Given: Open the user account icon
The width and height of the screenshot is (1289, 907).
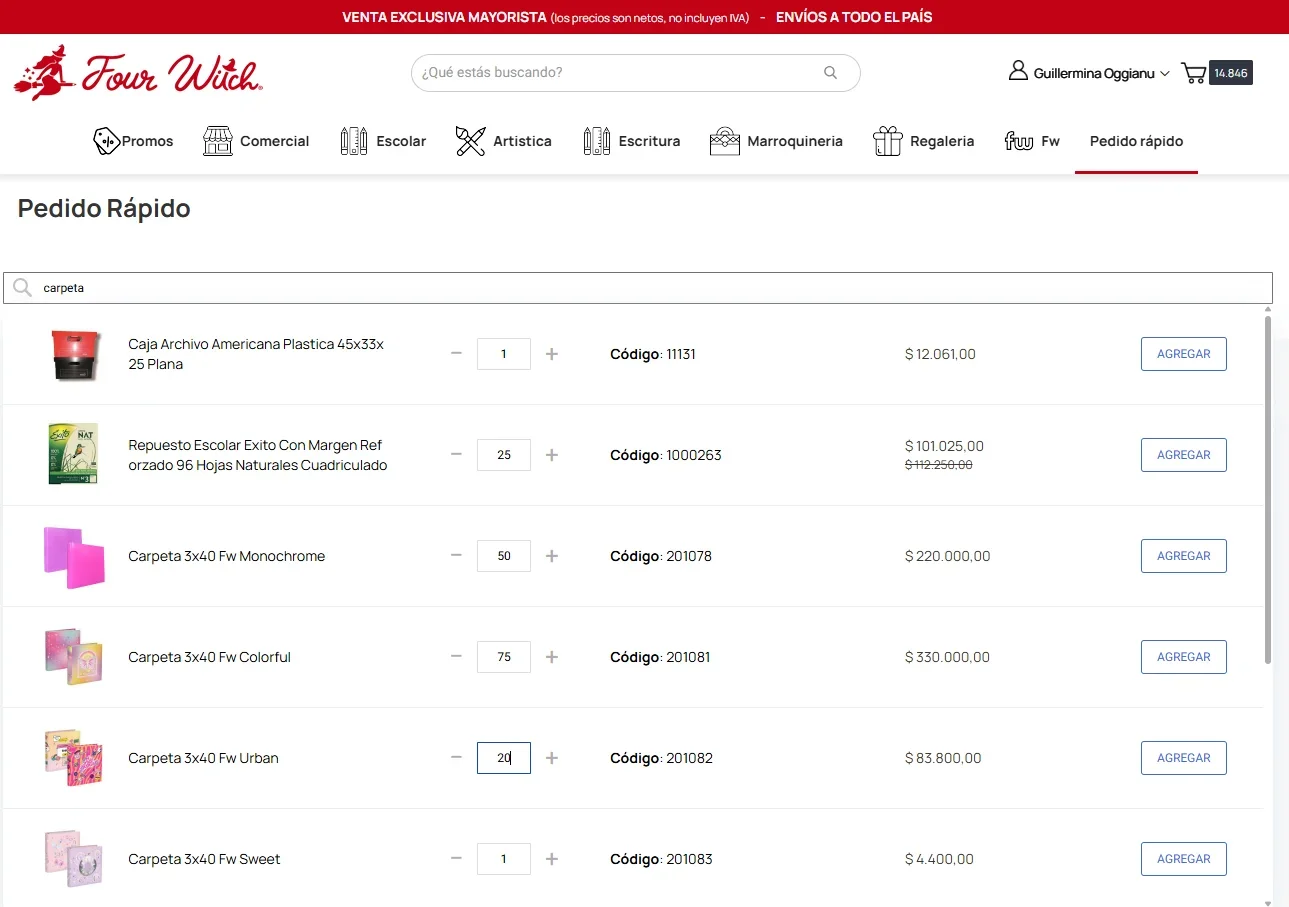Looking at the screenshot, I should pyautogui.click(x=1018, y=71).
